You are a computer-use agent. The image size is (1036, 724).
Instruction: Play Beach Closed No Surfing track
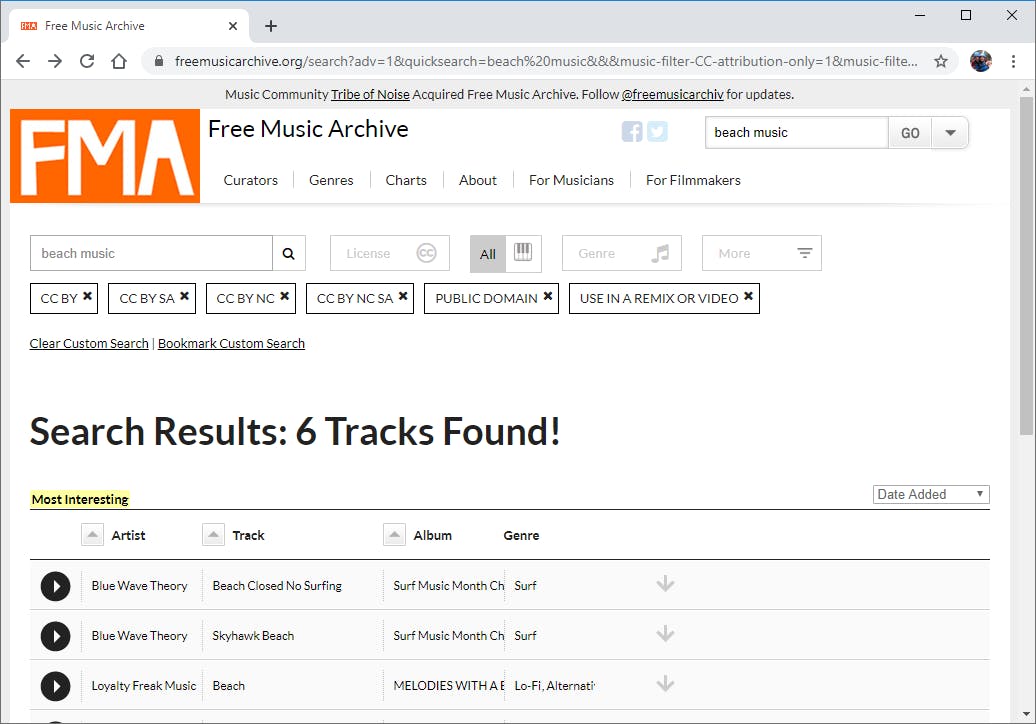pos(55,586)
